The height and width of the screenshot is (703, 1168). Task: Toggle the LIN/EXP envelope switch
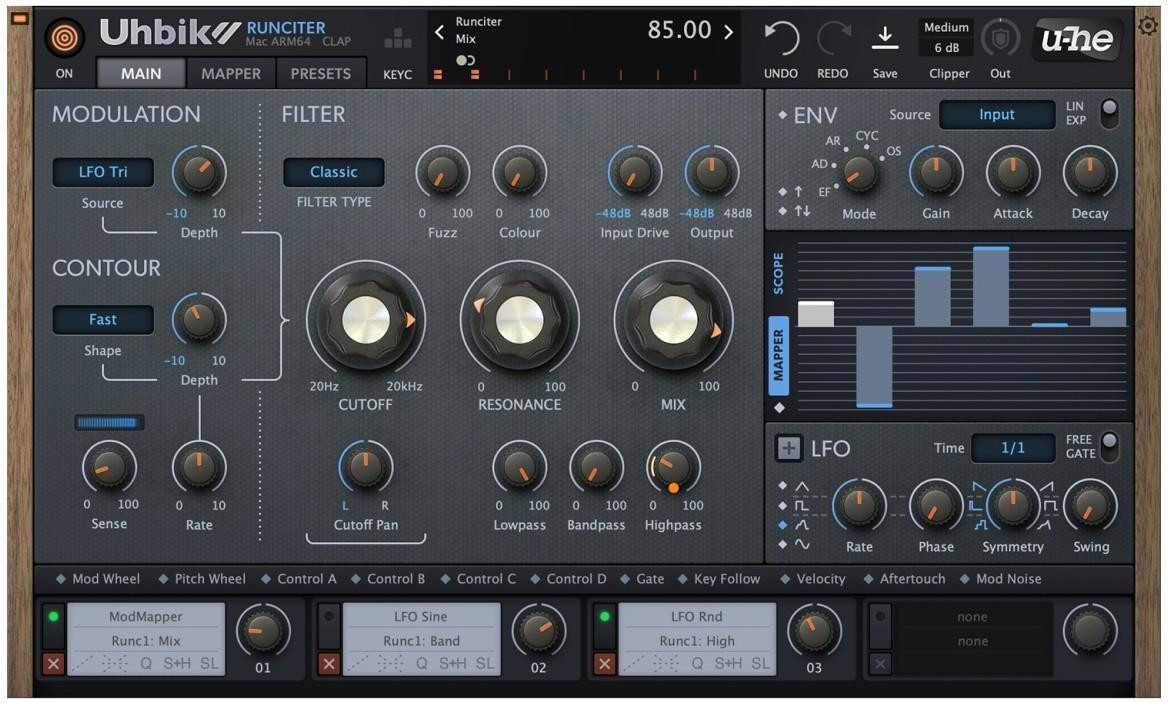point(1109,113)
